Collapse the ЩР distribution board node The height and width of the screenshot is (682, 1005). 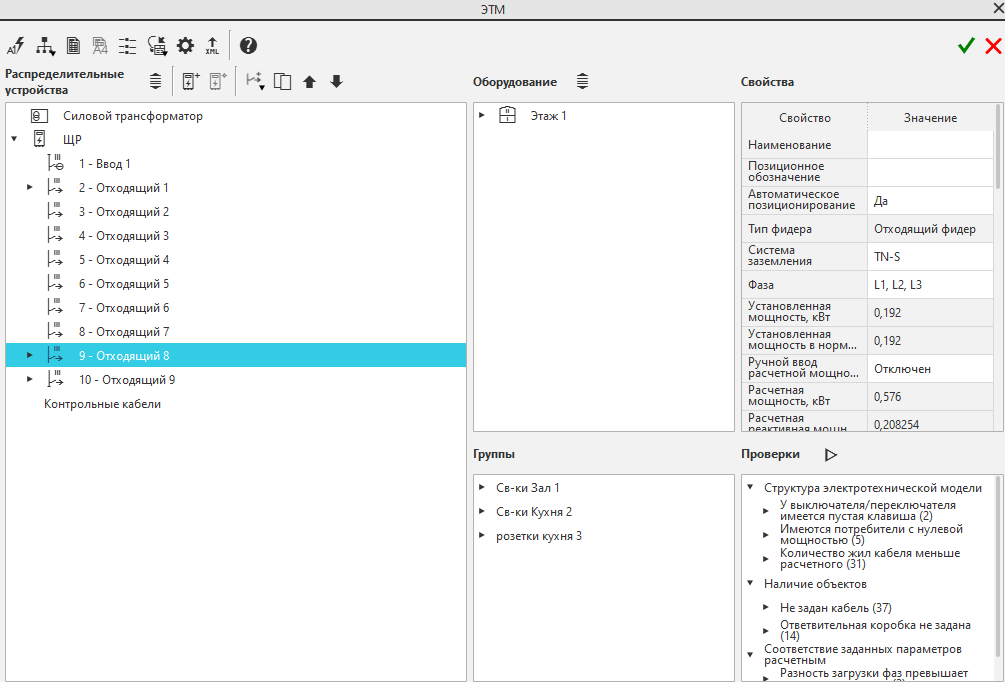(x=14, y=140)
